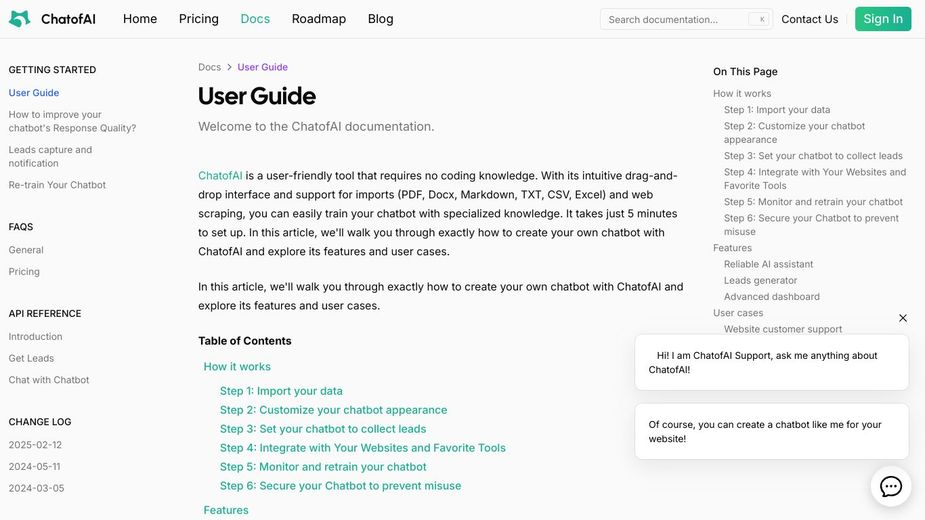Click Website customer support link

tap(783, 329)
